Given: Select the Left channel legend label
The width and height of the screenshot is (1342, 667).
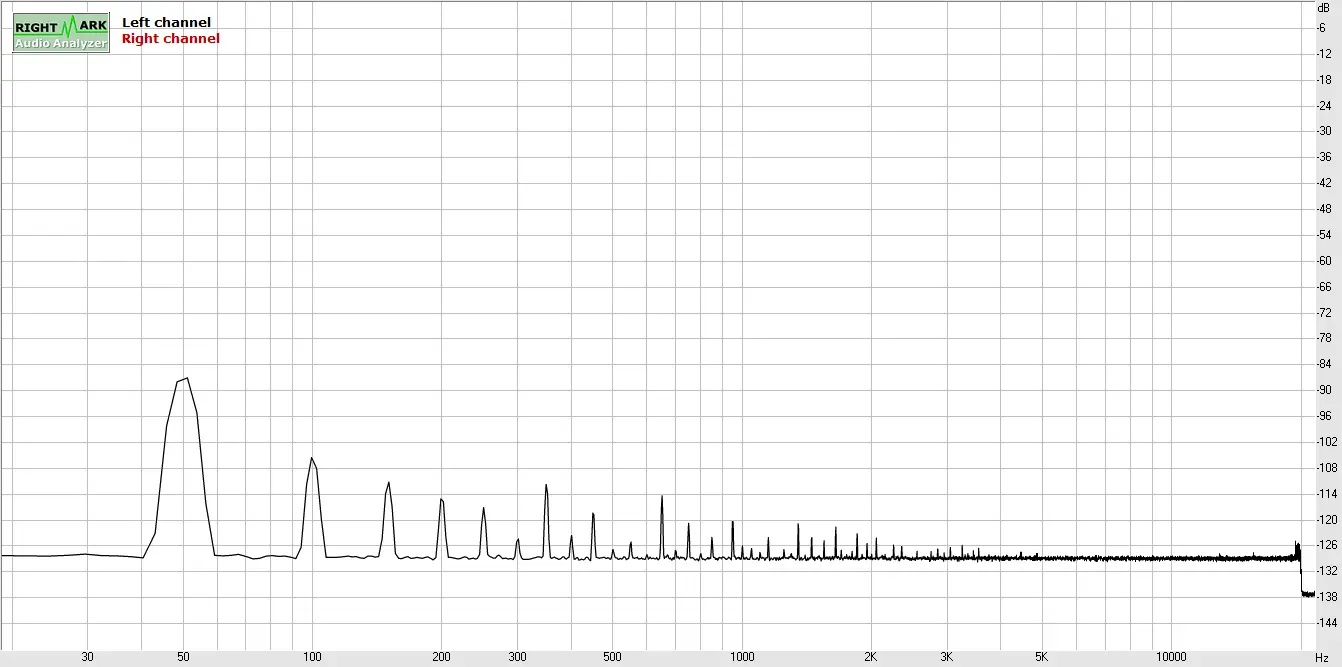Looking at the screenshot, I should point(166,22).
